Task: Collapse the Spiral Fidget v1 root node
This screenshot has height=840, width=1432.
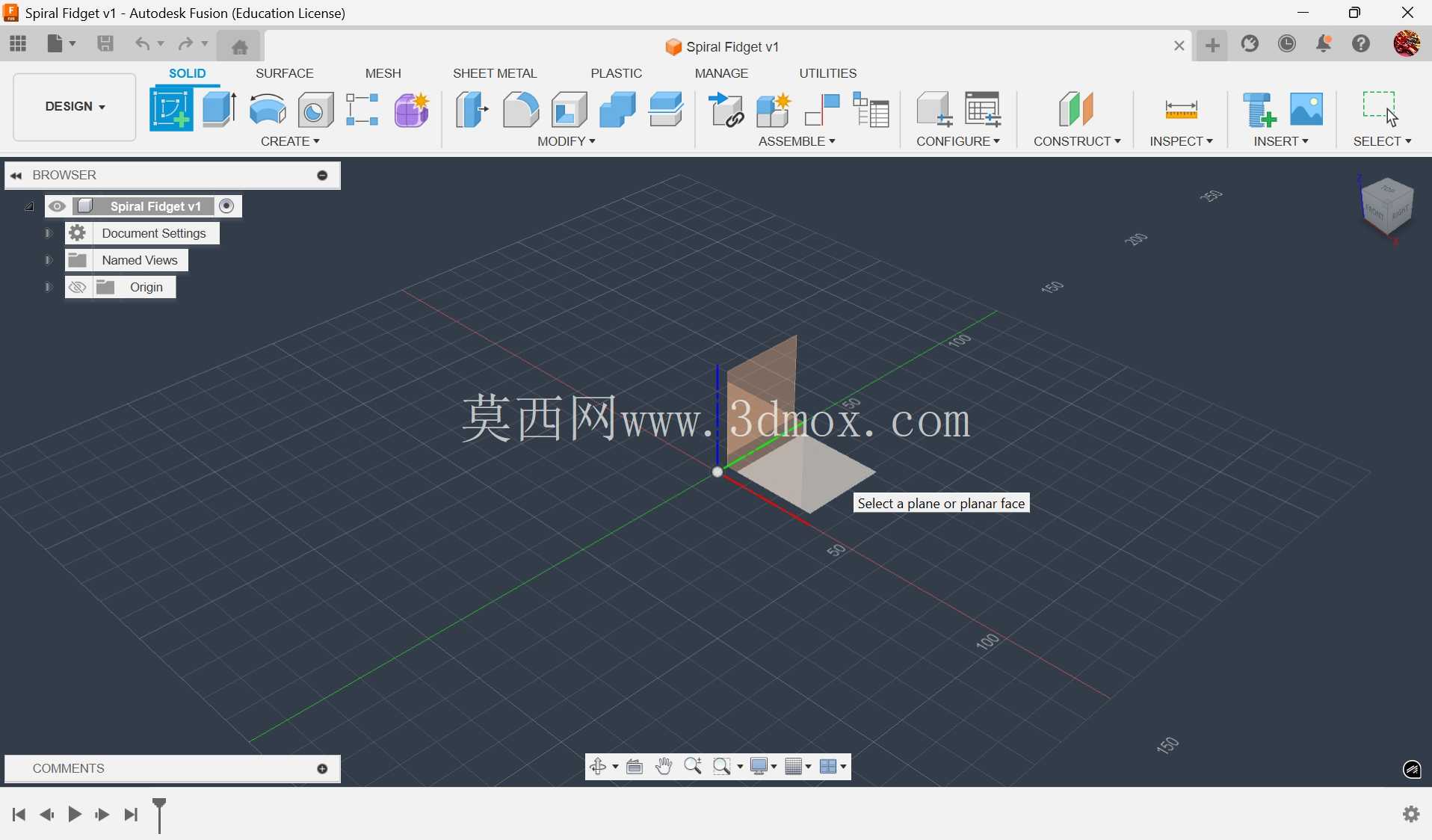Action: point(29,206)
